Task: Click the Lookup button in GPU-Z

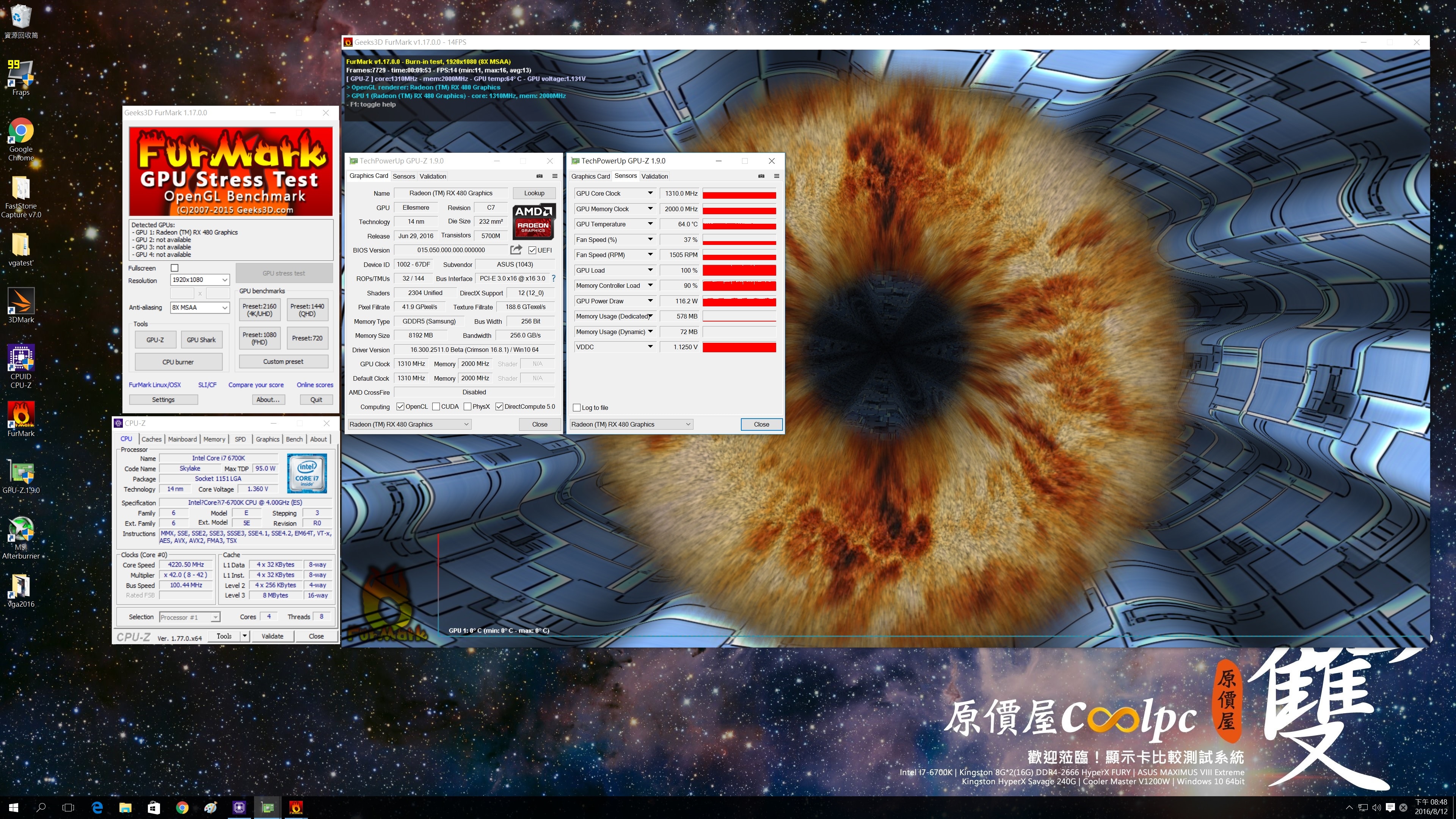Action: point(534,193)
